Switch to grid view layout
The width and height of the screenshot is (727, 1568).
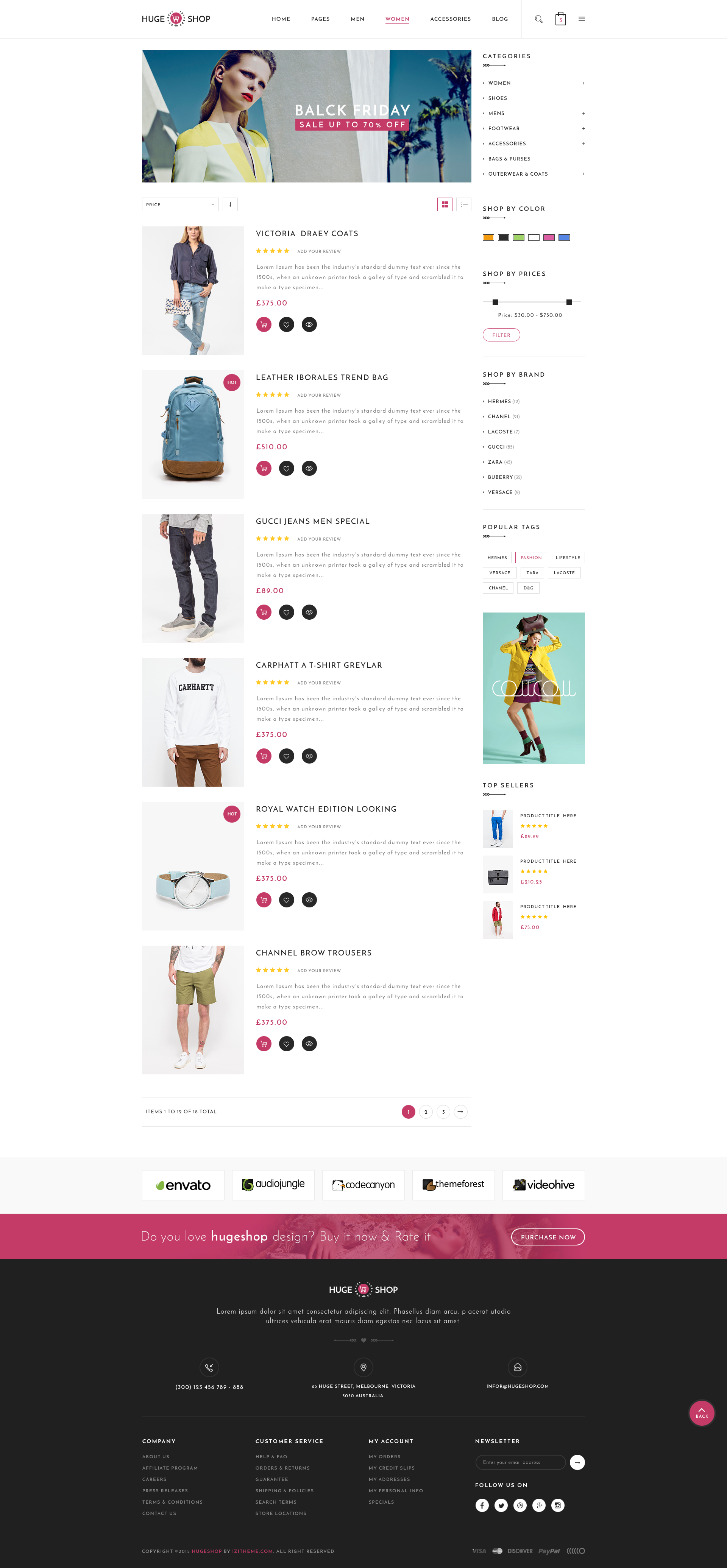(x=445, y=204)
